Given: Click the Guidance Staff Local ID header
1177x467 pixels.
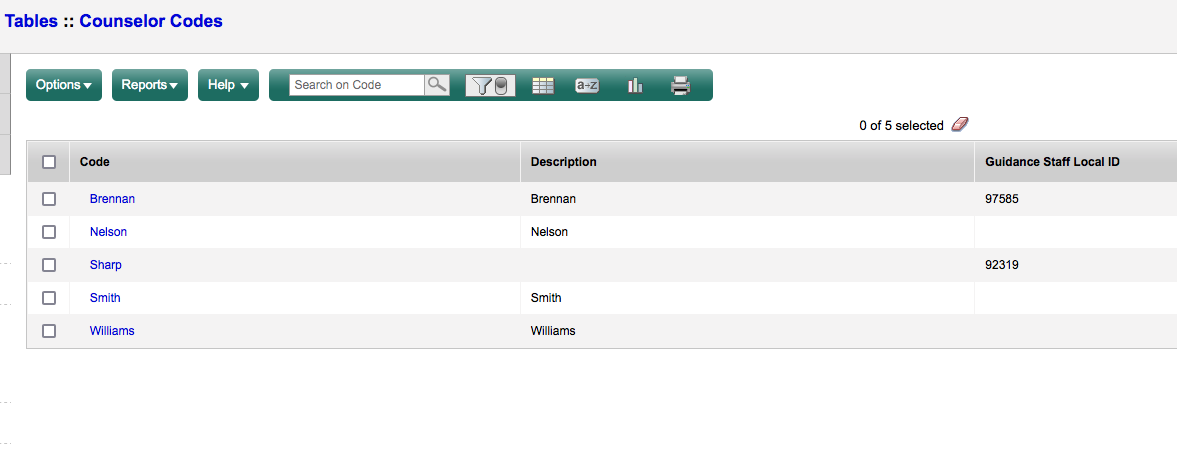Looking at the screenshot, I should click(1052, 162).
